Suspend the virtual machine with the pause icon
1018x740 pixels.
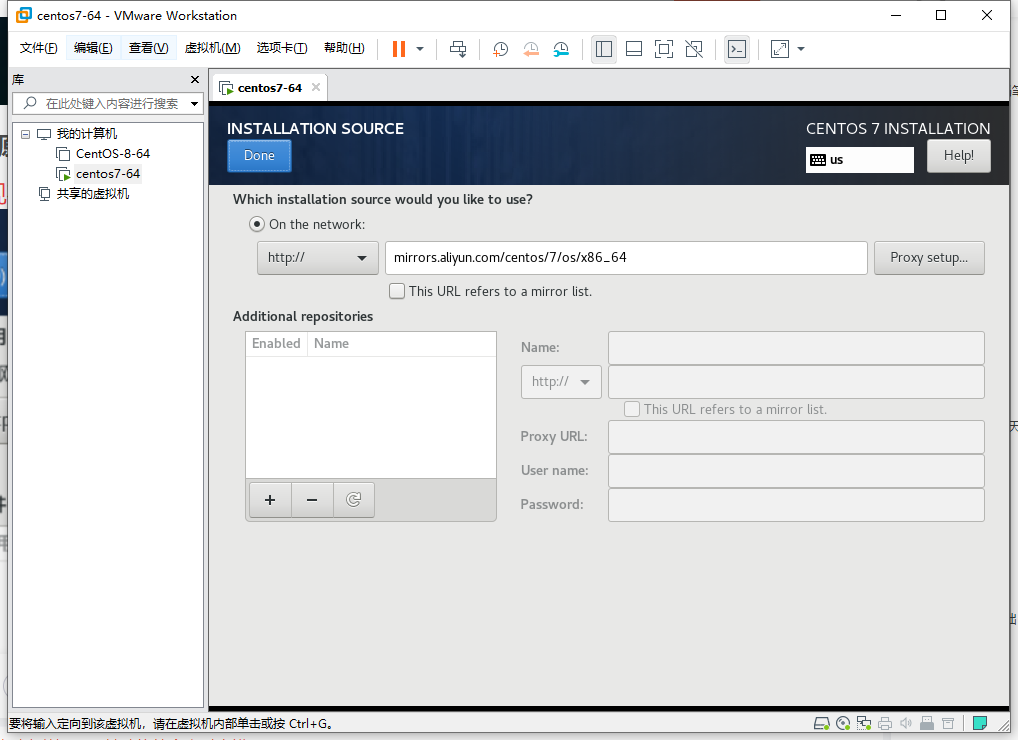pos(397,48)
